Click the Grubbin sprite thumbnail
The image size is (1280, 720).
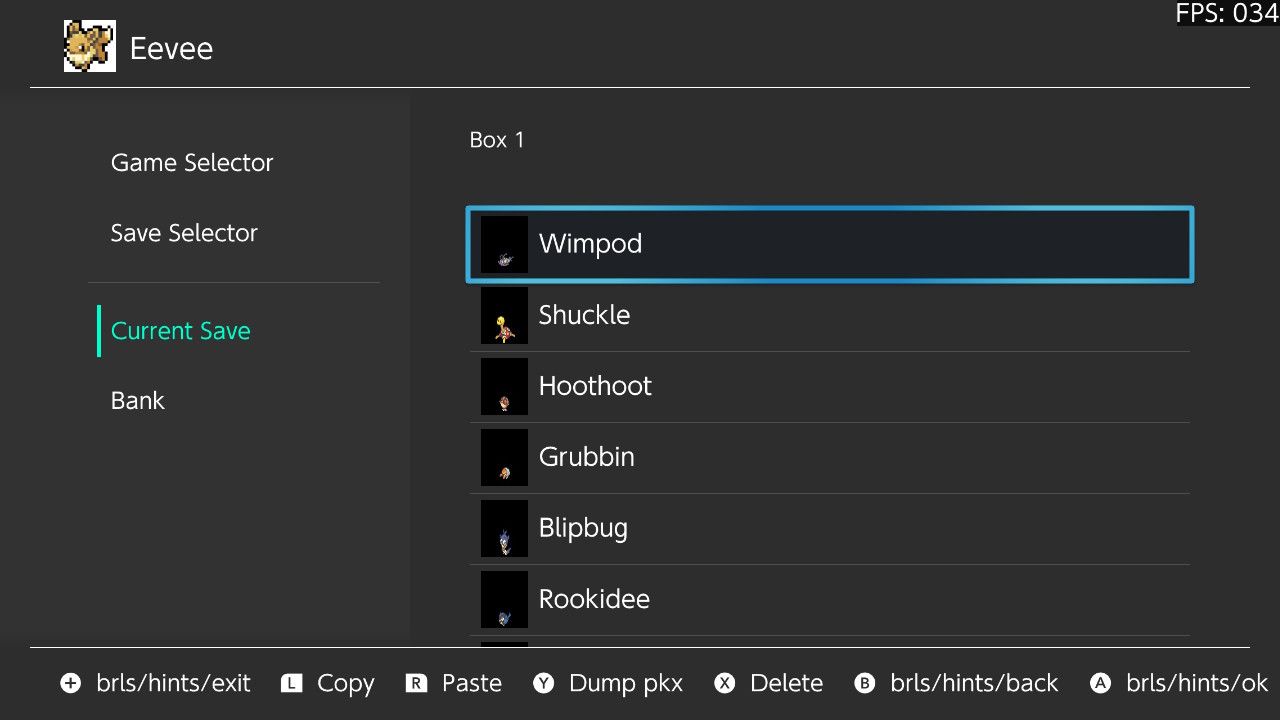click(504, 457)
